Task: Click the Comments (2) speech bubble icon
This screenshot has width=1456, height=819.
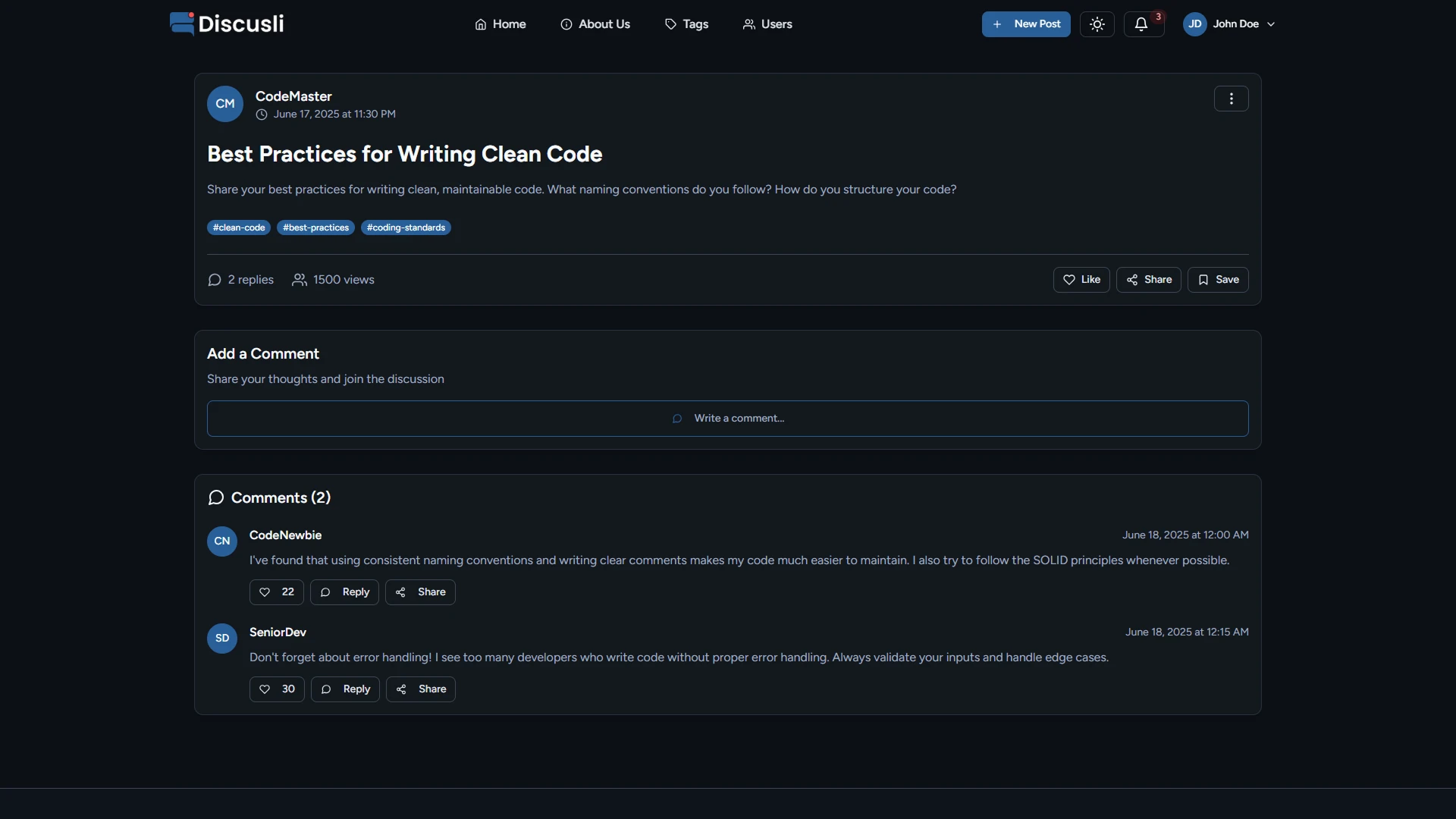Action: coord(216,497)
